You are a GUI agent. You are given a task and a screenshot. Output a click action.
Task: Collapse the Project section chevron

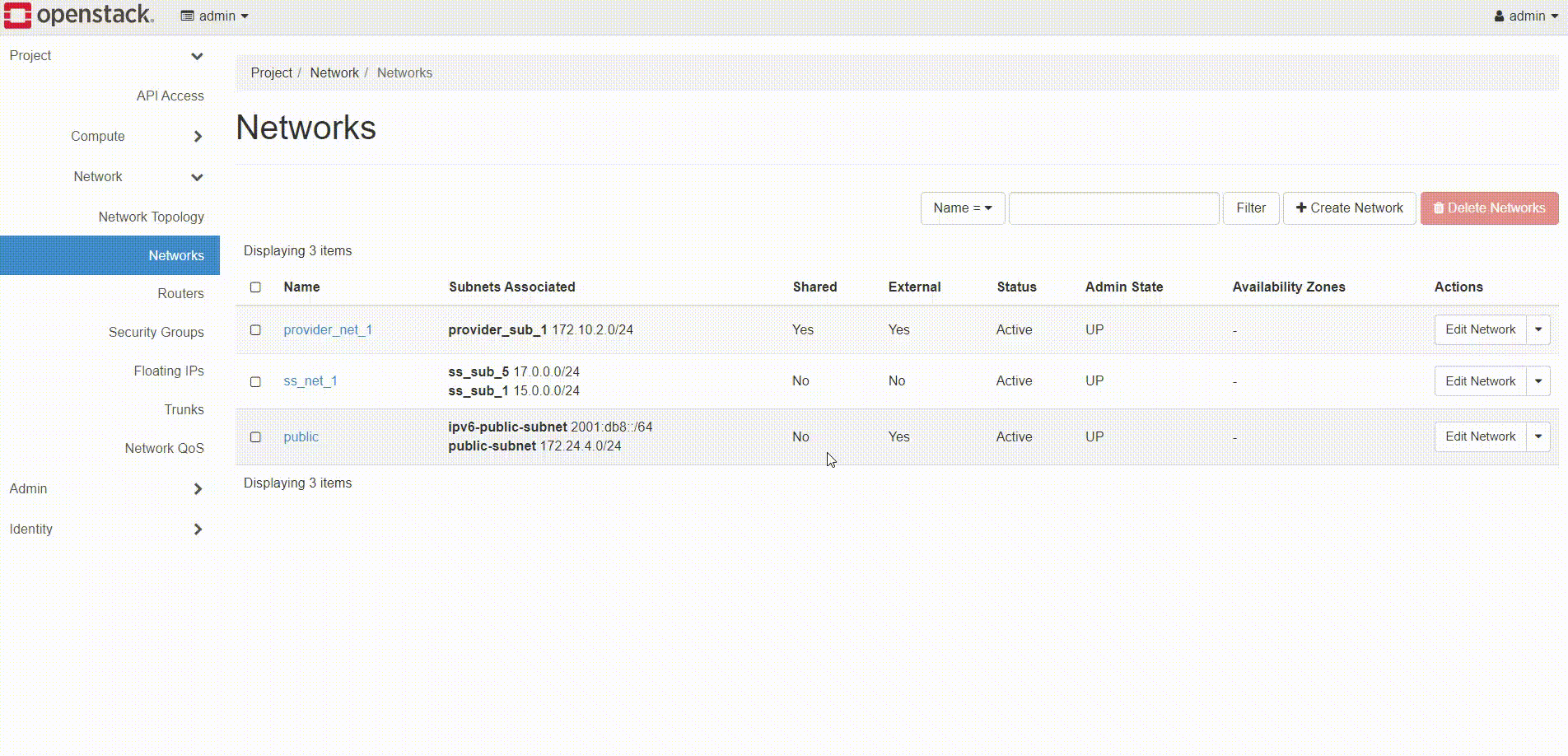pos(197,56)
